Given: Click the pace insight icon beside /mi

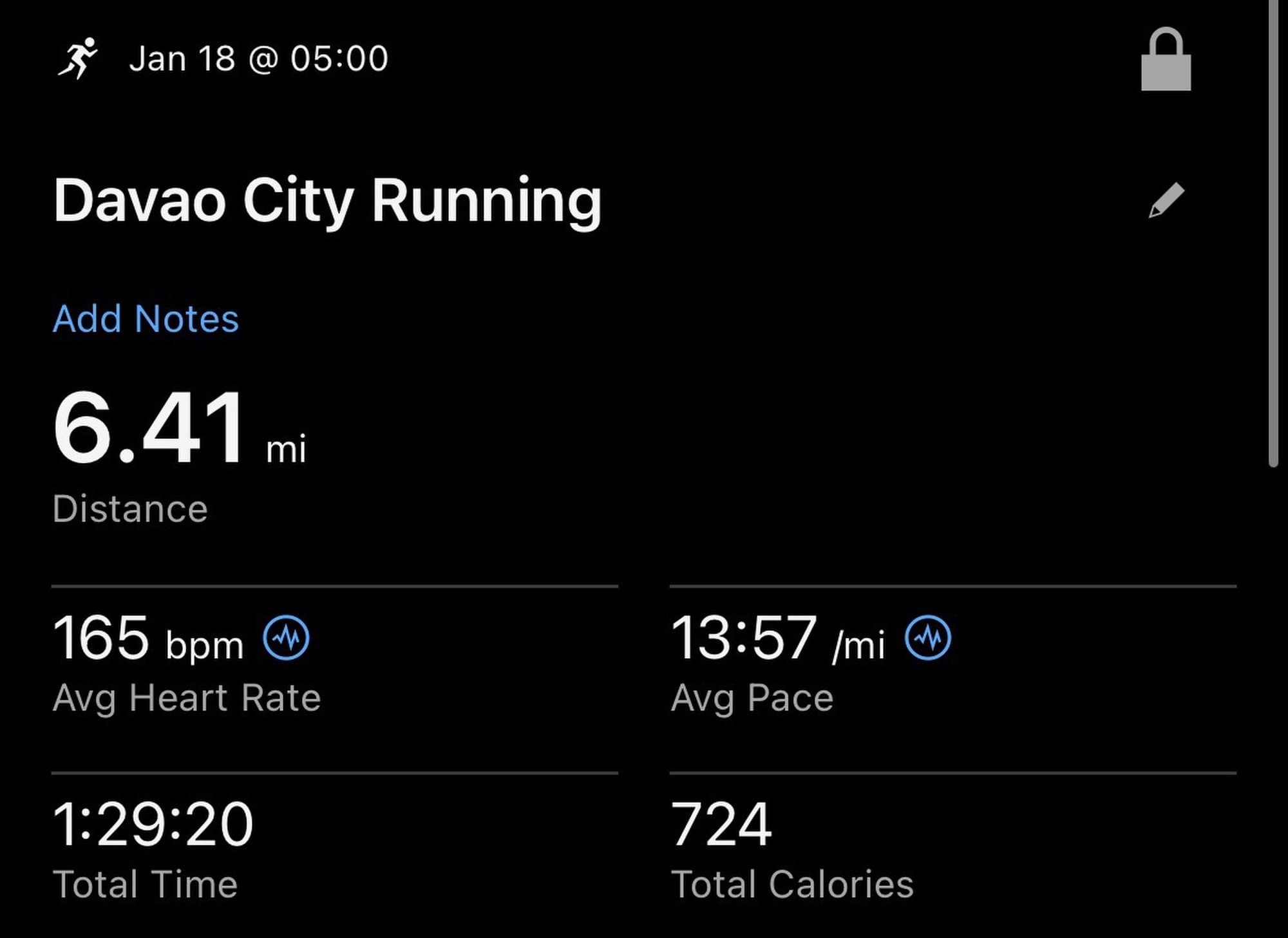Looking at the screenshot, I should click(927, 638).
